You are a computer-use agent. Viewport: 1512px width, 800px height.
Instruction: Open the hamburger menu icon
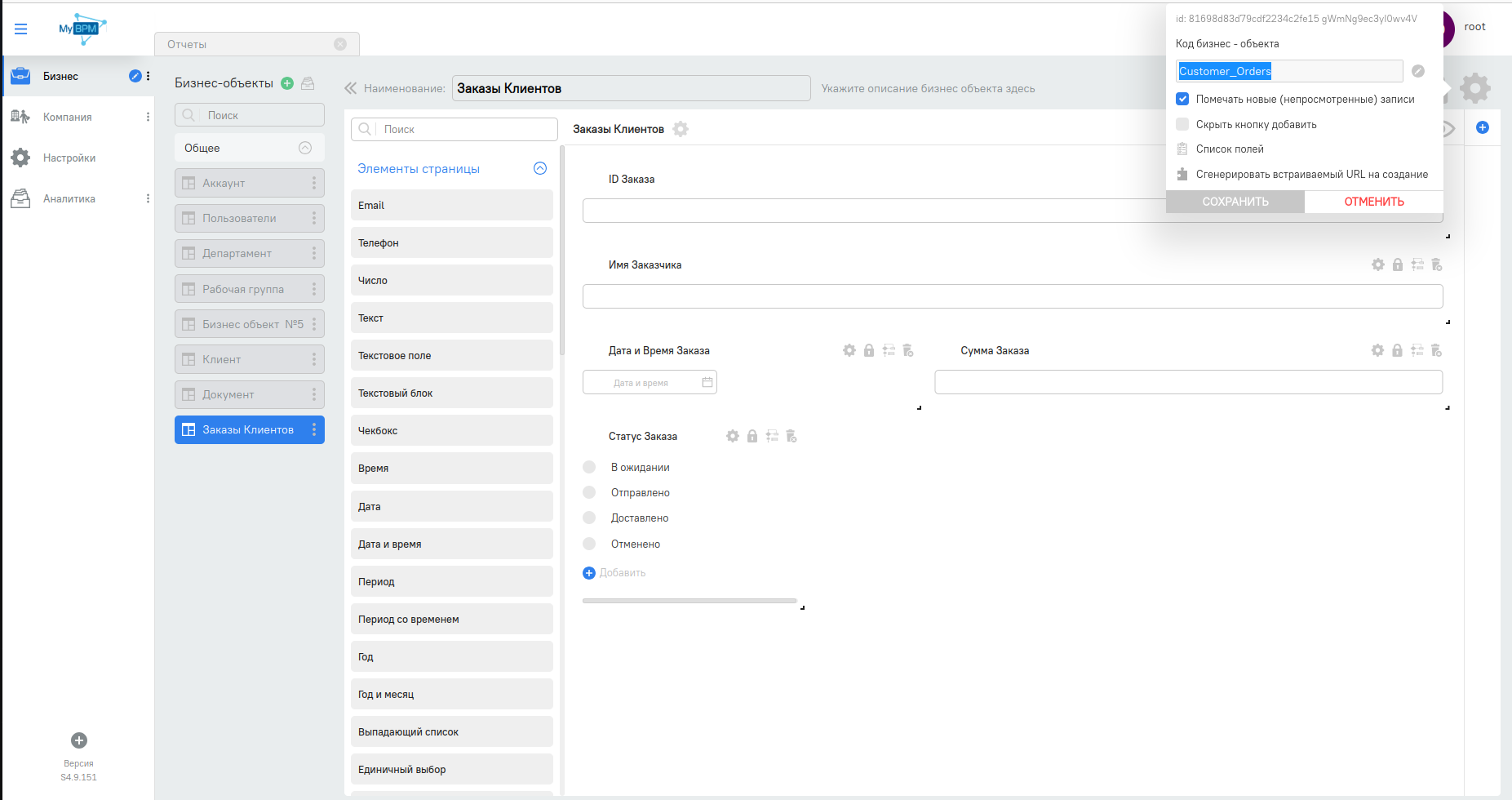pyautogui.click(x=21, y=29)
